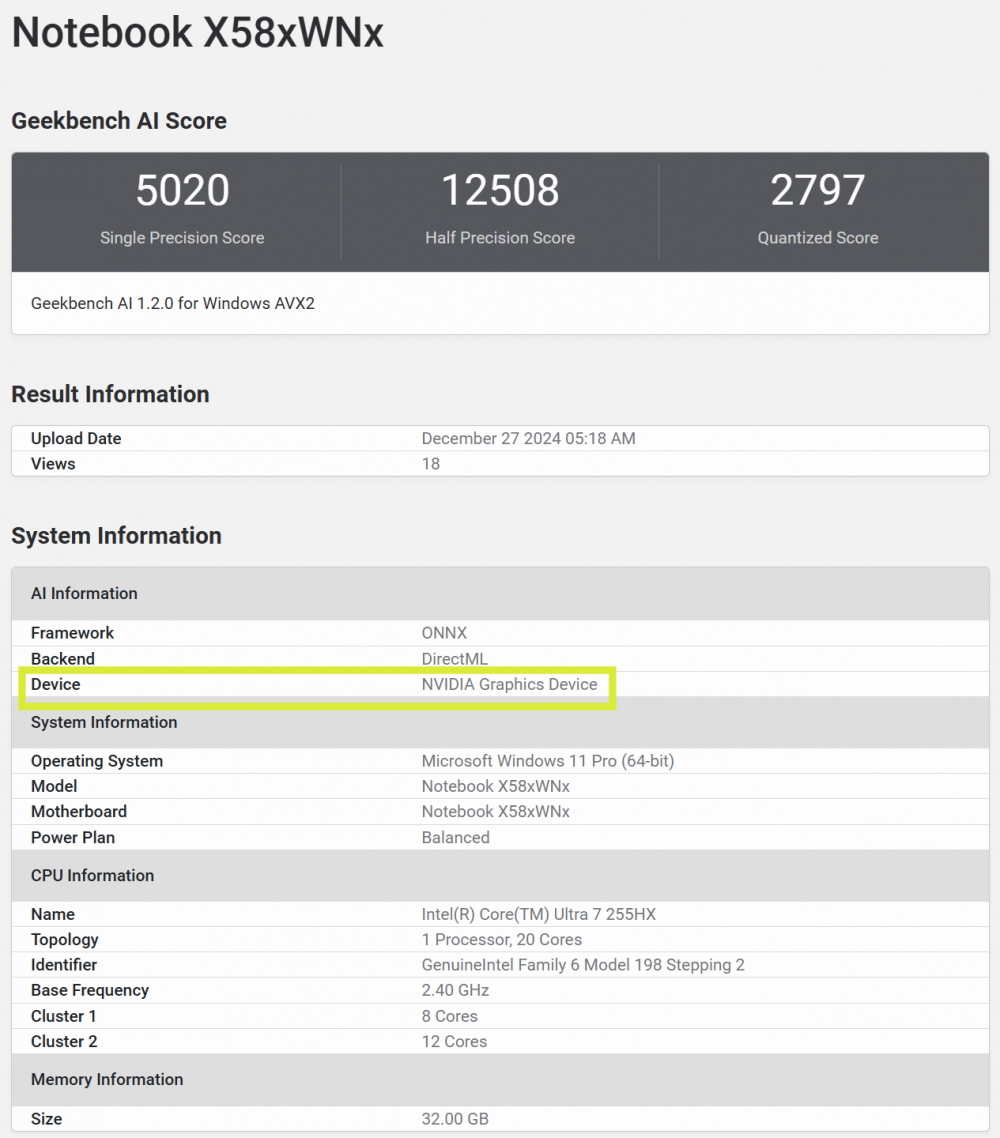
Task: Click the December 27 2024 05:18 AM value
Action: 528,438
